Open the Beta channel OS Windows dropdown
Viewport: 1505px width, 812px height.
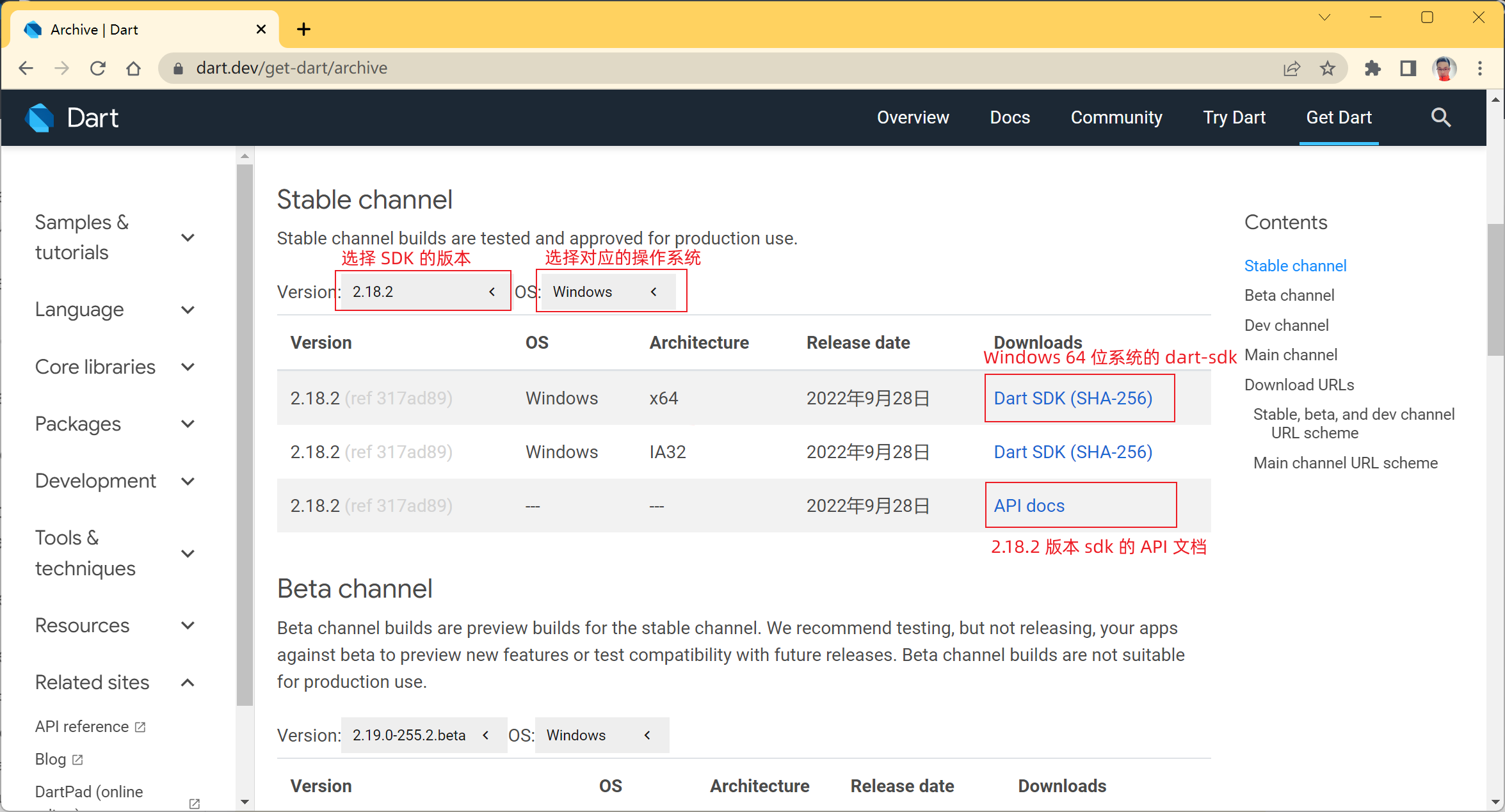point(602,735)
